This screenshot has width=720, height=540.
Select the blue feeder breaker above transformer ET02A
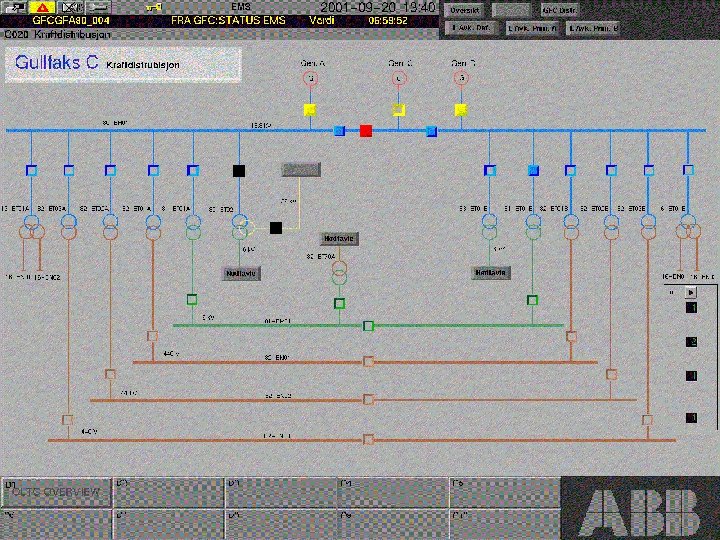tap(110, 171)
